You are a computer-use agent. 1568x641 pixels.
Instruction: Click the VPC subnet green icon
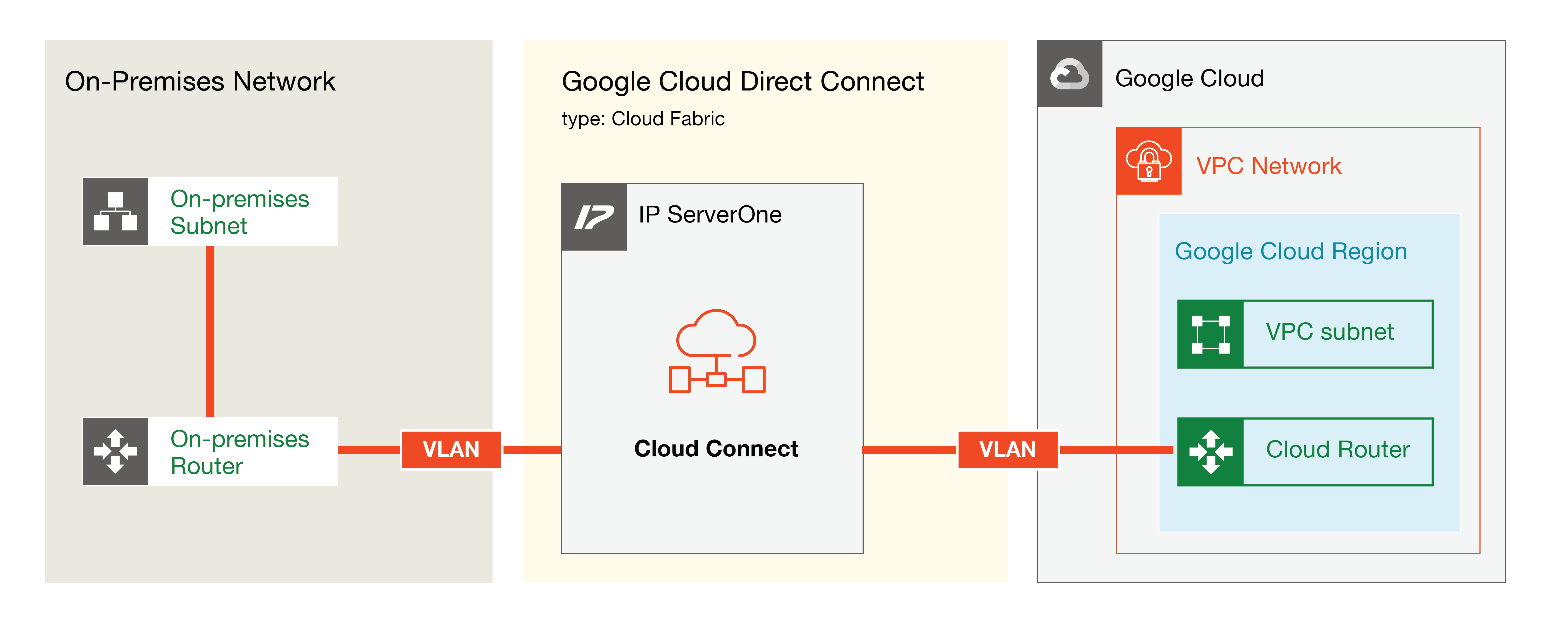[1211, 334]
